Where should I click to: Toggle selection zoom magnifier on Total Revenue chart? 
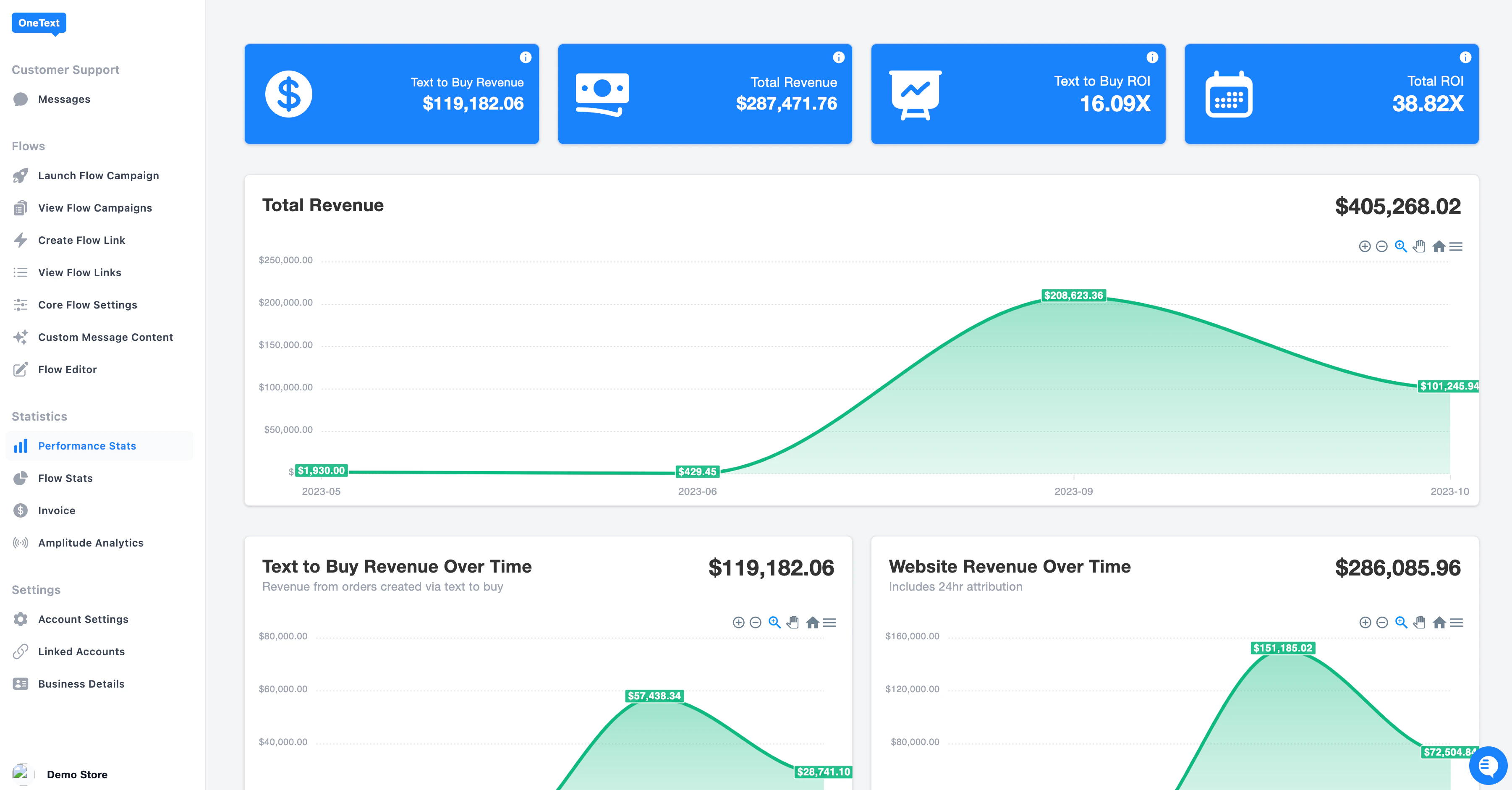pyautogui.click(x=1400, y=246)
